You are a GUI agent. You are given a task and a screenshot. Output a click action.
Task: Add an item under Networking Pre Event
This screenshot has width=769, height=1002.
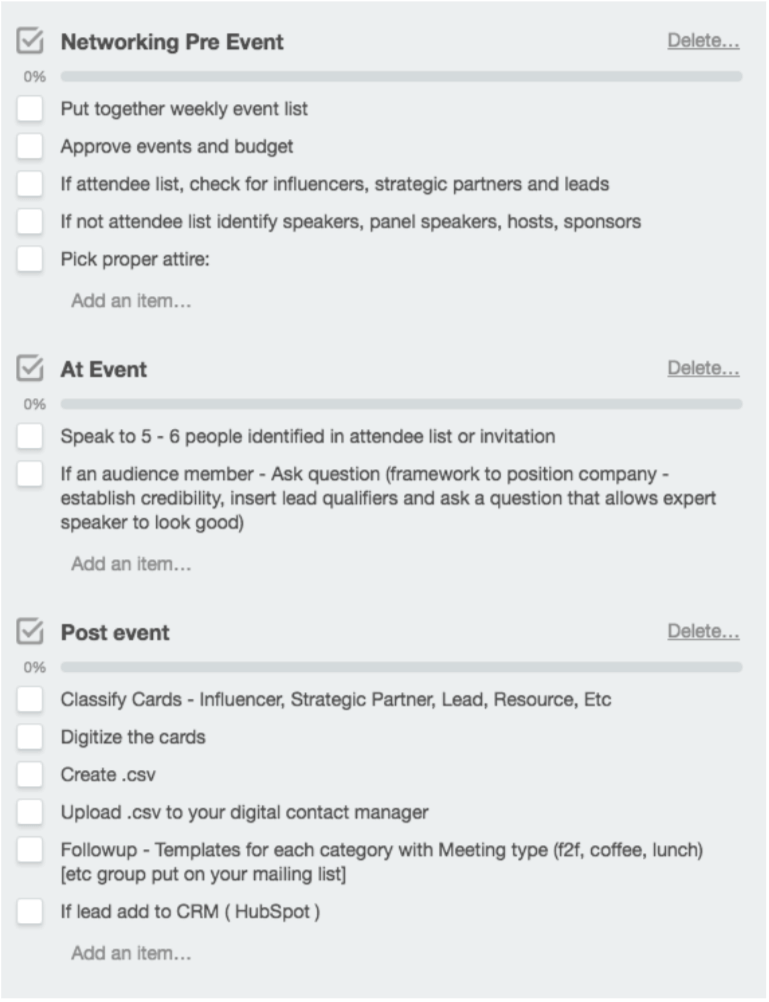[131, 300]
